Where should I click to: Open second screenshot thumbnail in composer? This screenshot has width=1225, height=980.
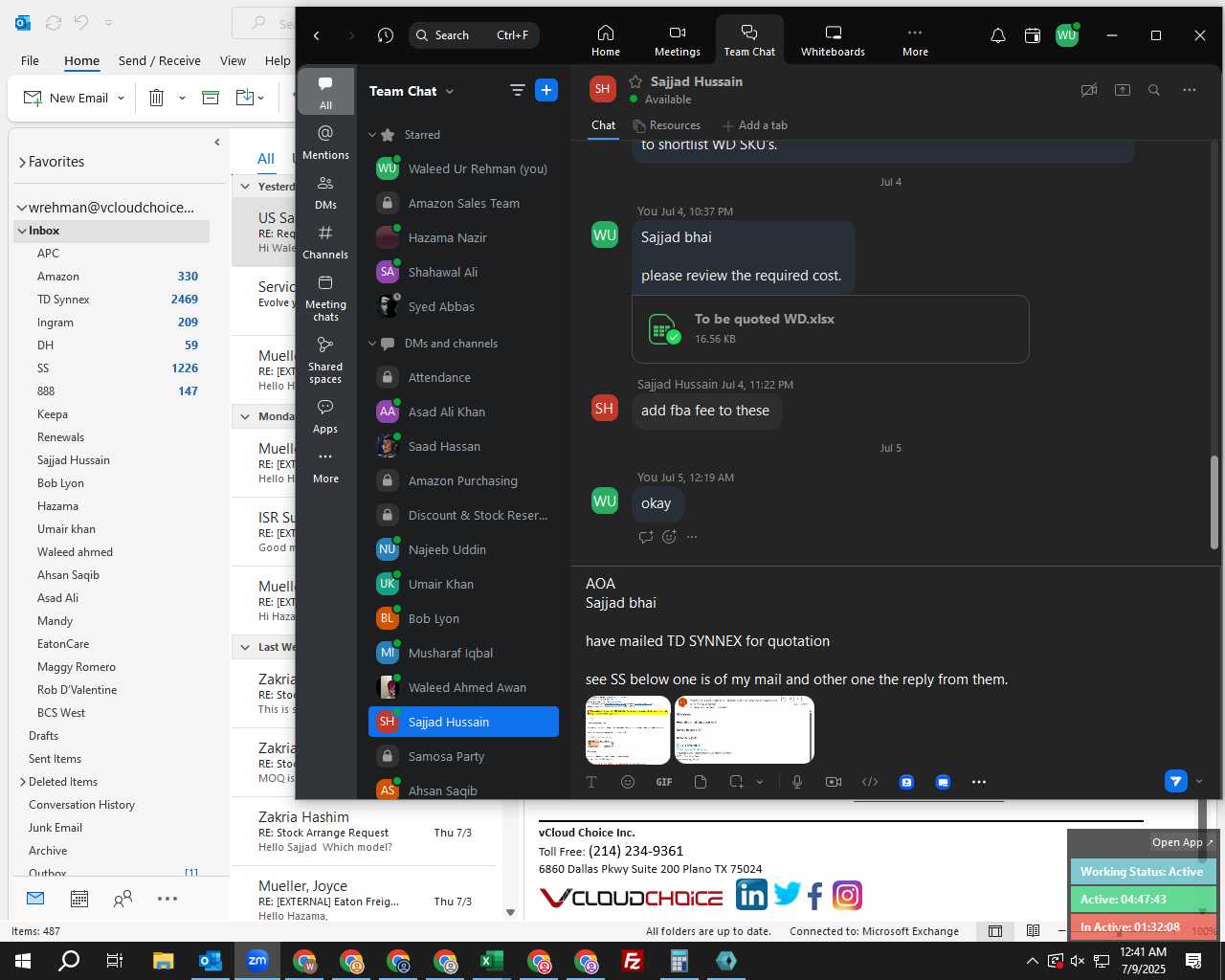point(745,730)
